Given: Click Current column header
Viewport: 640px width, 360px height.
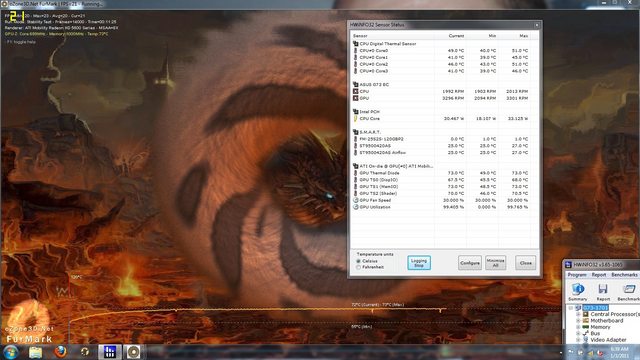Looking at the screenshot, I should pos(451,36).
